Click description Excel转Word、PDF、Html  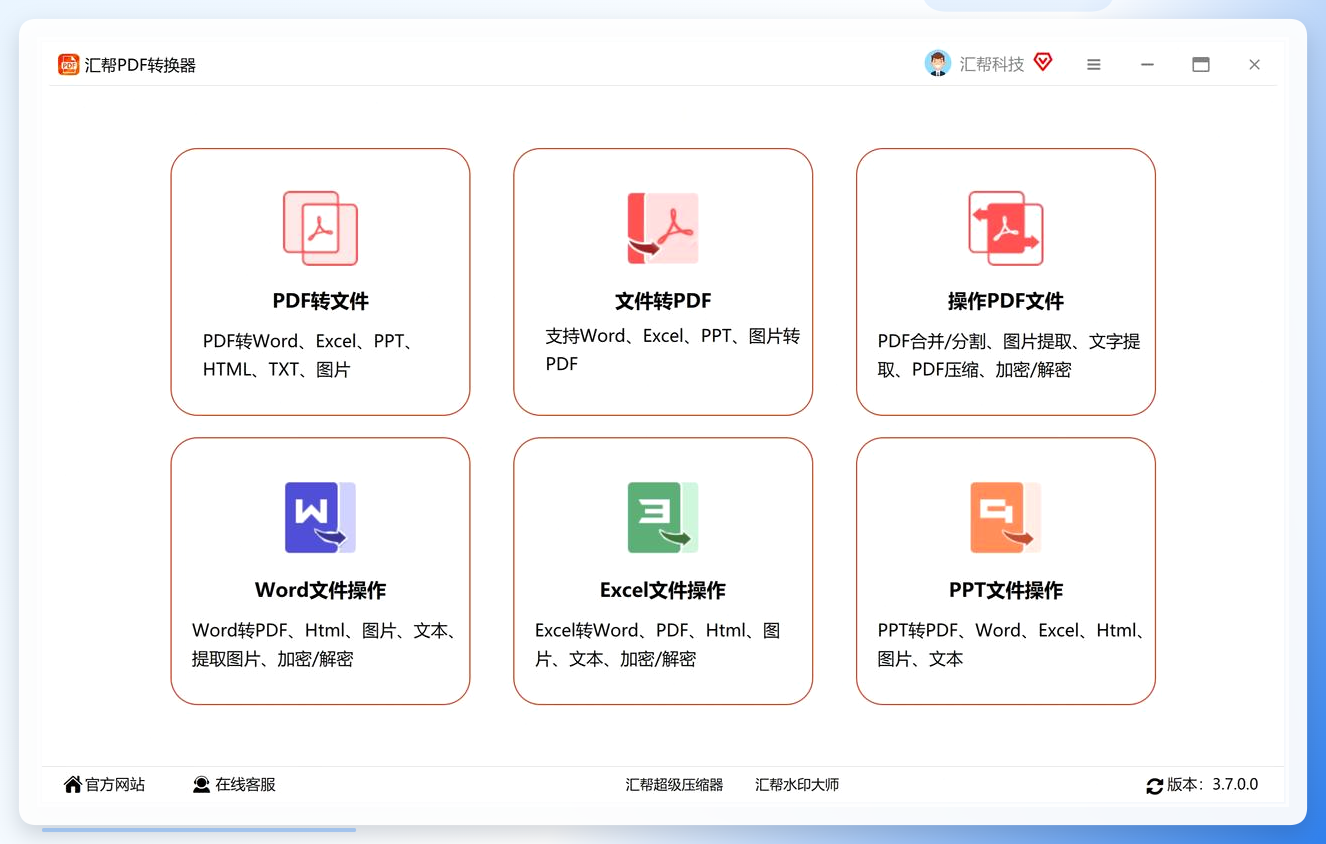658,645
